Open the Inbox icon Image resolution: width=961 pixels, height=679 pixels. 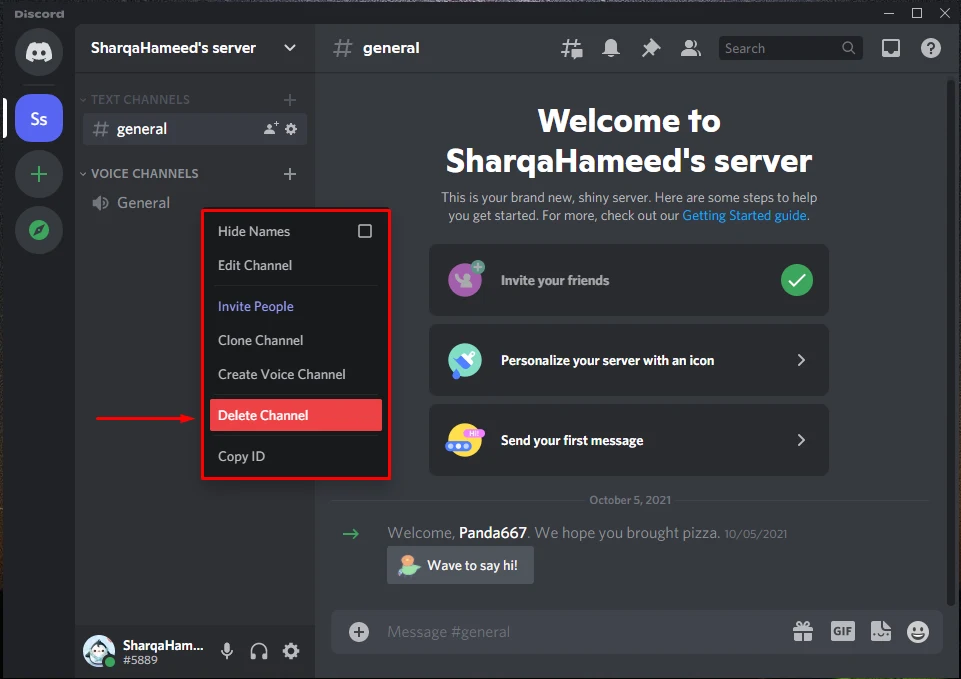pos(891,48)
